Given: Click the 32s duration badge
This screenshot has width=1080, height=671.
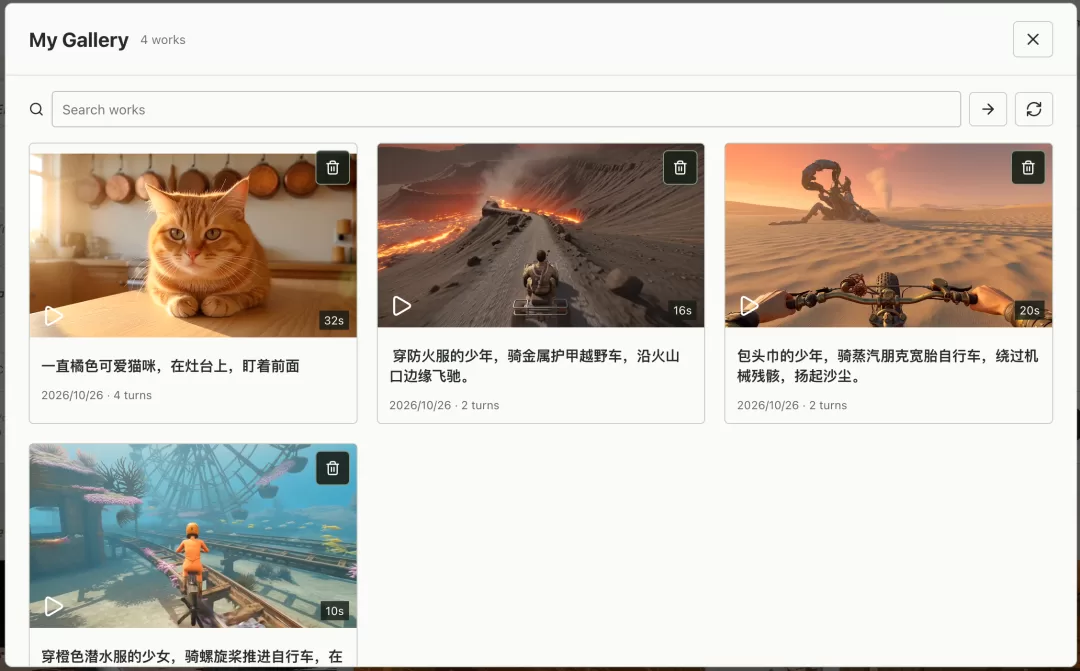Looking at the screenshot, I should (334, 320).
